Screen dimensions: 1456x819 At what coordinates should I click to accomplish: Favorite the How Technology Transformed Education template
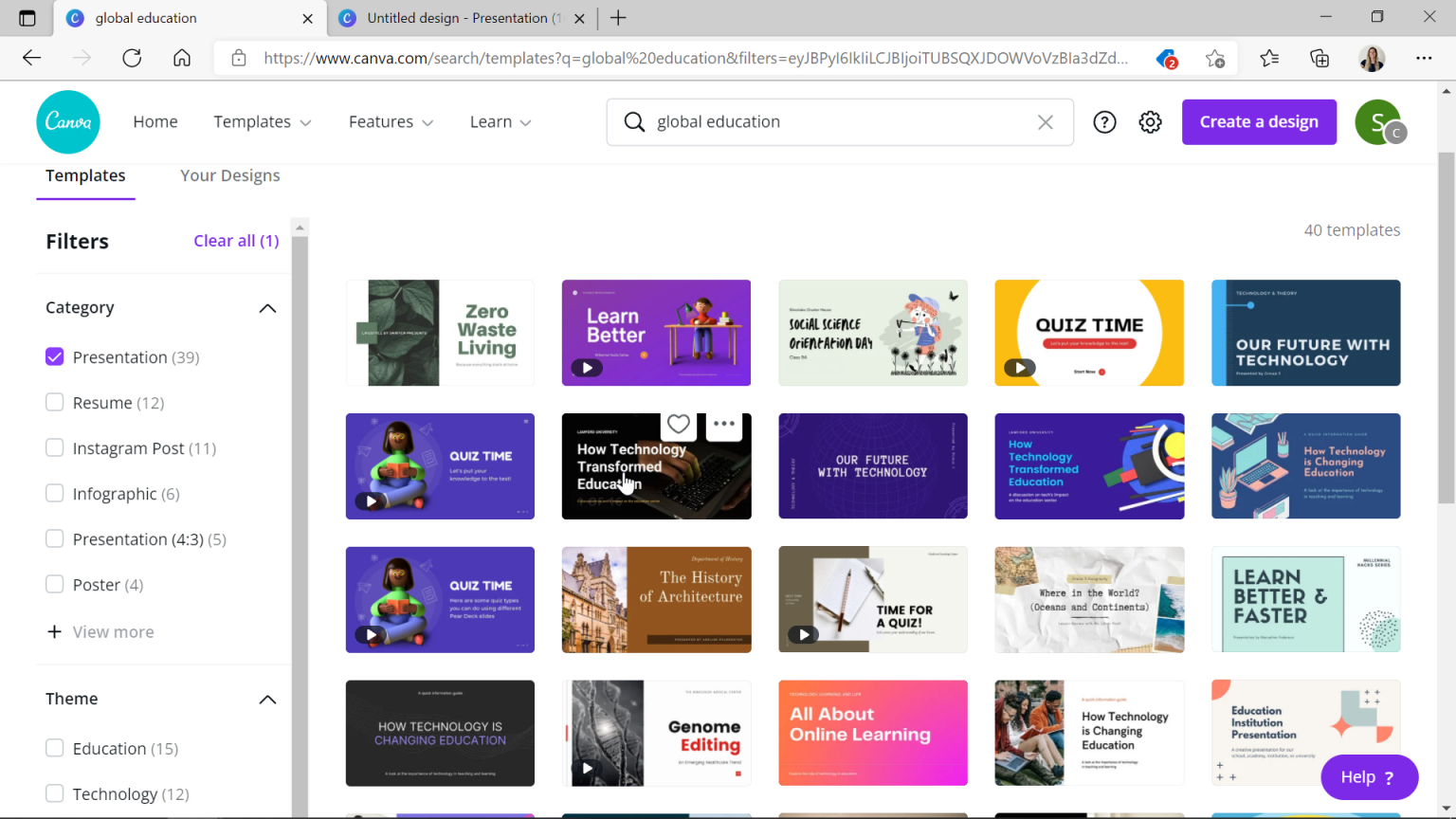(x=678, y=424)
